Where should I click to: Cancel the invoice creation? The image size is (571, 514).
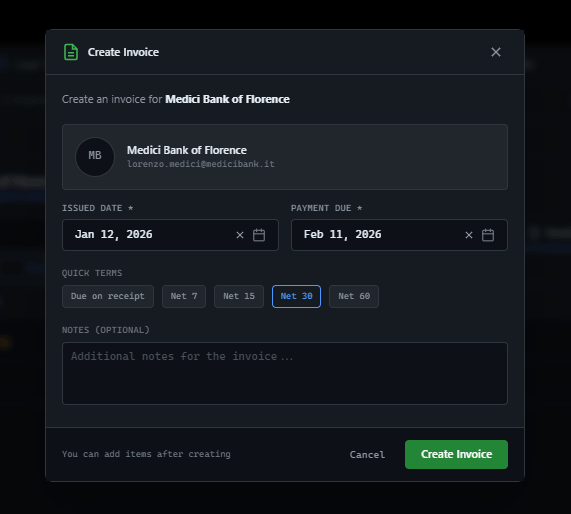(367, 455)
